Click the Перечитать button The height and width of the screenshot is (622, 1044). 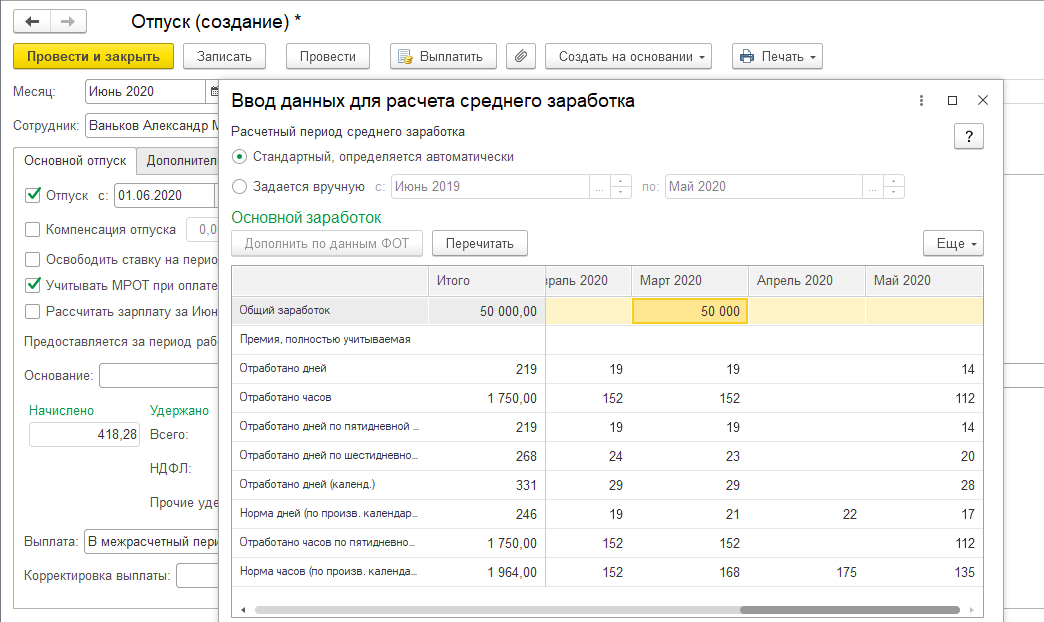[x=479, y=243]
